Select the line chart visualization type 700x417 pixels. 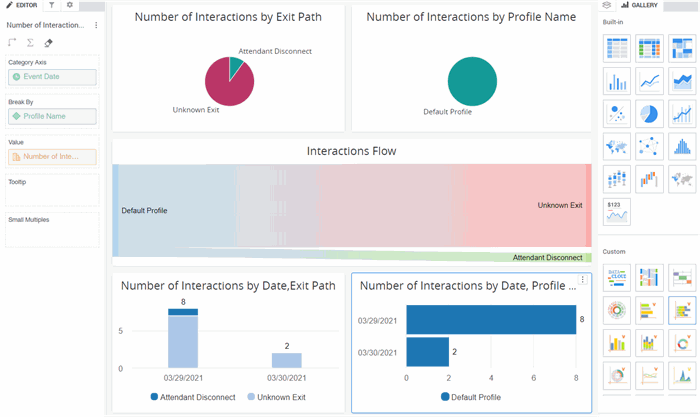[650, 80]
